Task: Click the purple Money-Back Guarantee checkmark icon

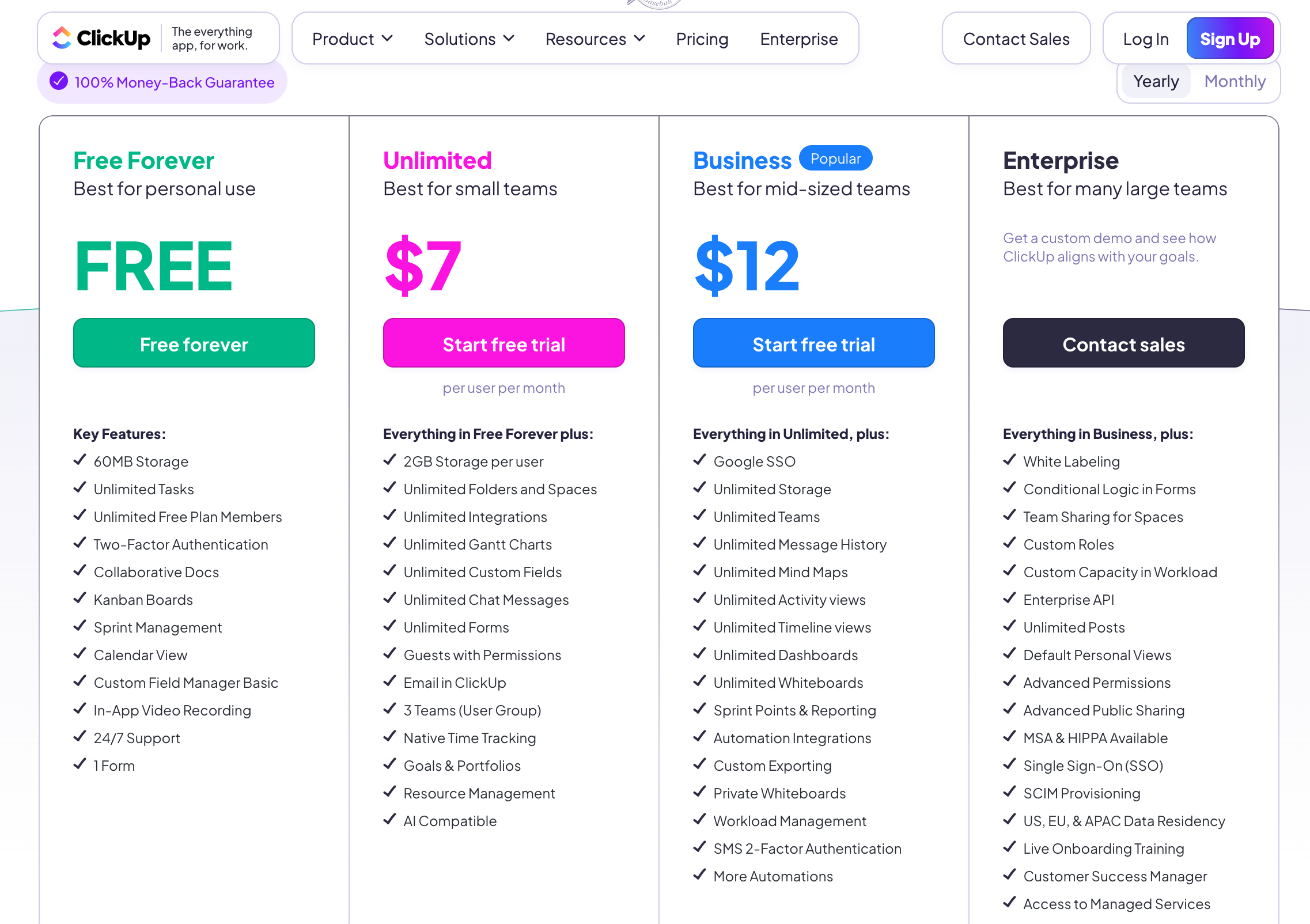Action: click(x=59, y=82)
